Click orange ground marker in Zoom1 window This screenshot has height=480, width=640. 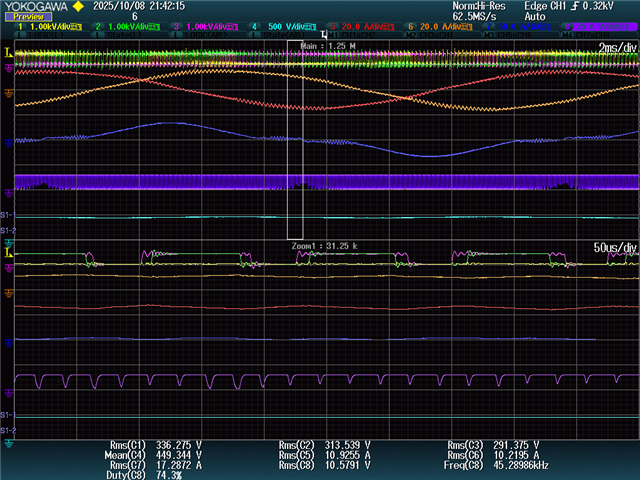[x=9, y=293]
